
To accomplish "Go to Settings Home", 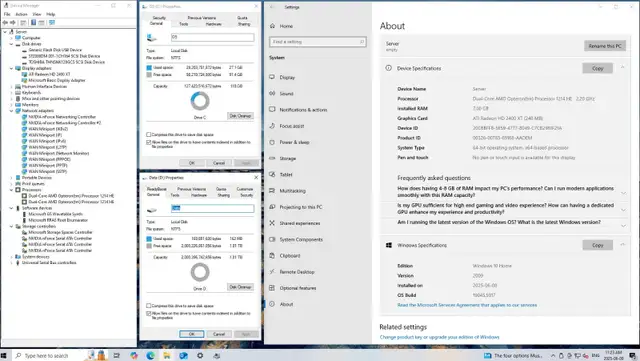I will coord(286,26).
